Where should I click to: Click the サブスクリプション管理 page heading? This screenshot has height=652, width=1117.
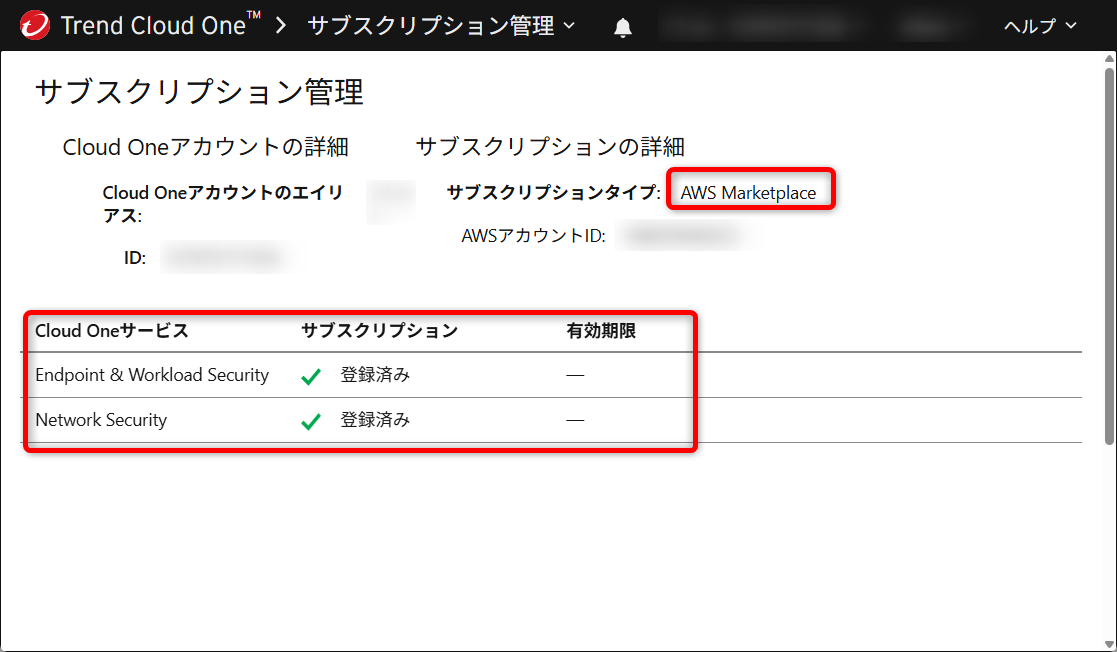199,92
